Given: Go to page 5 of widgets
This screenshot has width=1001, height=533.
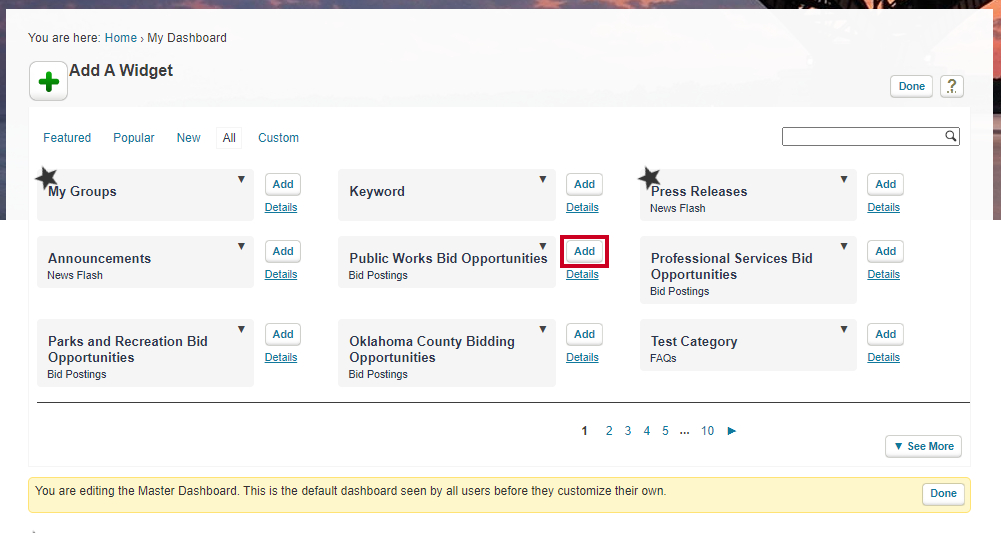Looking at the screenshot, I should click(665, 431).
